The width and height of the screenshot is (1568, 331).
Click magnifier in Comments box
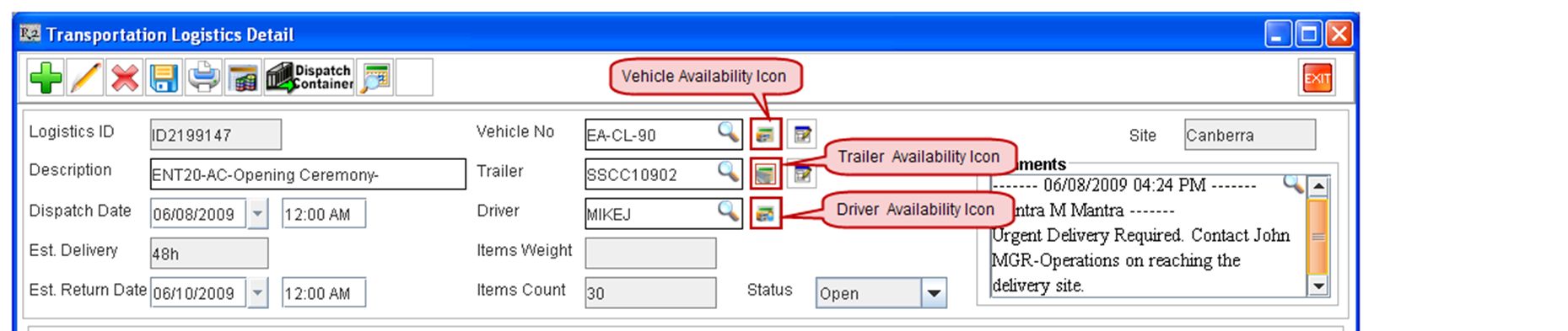pyautogui.click(x=1292, y=184)
